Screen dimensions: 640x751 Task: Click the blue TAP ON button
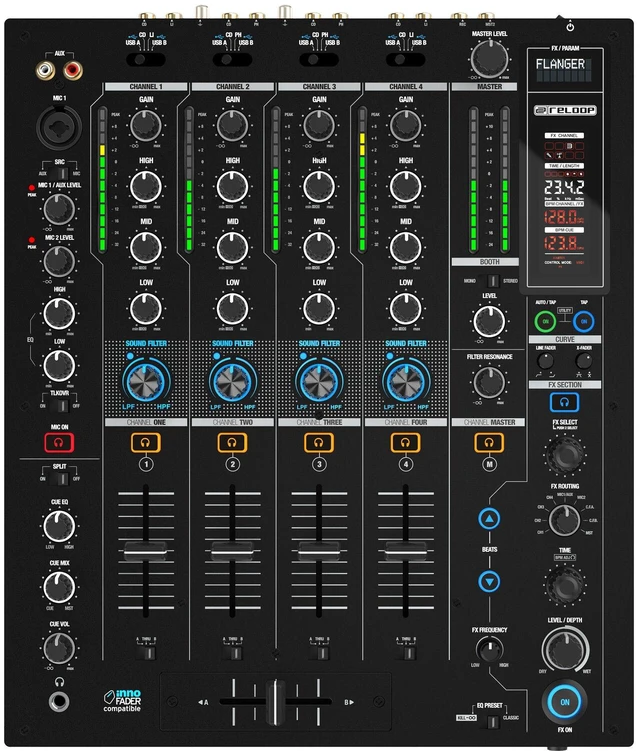pyautogui.click(x=583, y=321)
